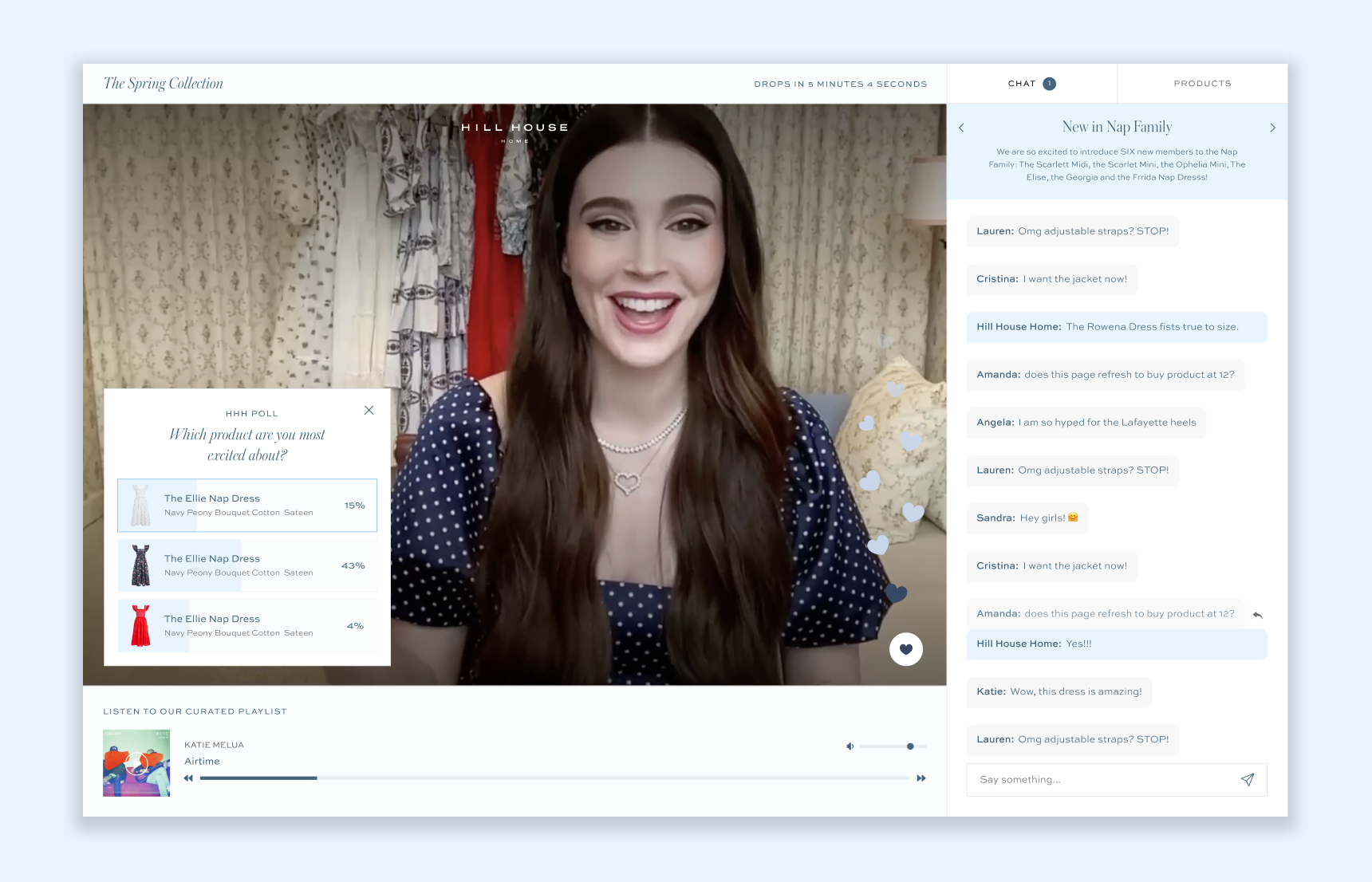The height and width of the screenshot is (882, 1372).
Task: Play the Katie Melua album art thumbnail
Action: [x=136, y=763]
